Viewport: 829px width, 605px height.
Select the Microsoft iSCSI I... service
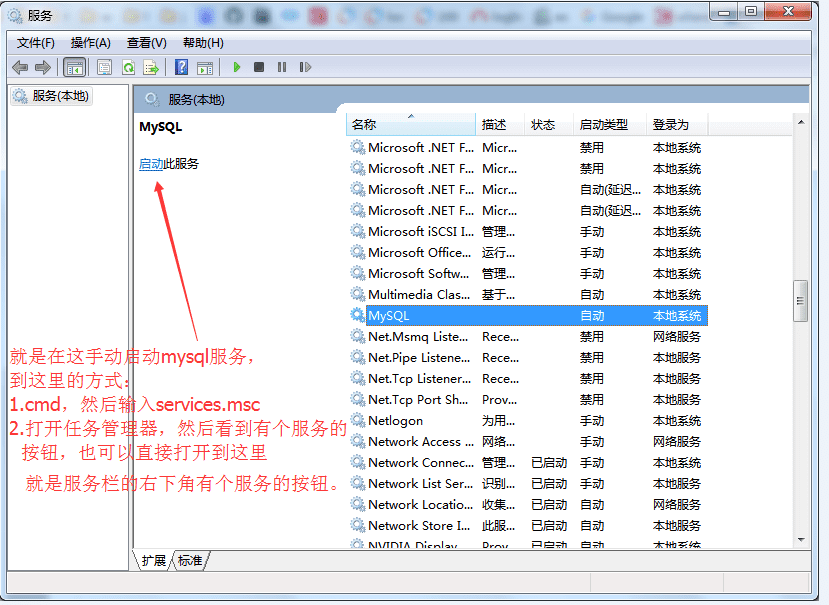click(528, 232)
